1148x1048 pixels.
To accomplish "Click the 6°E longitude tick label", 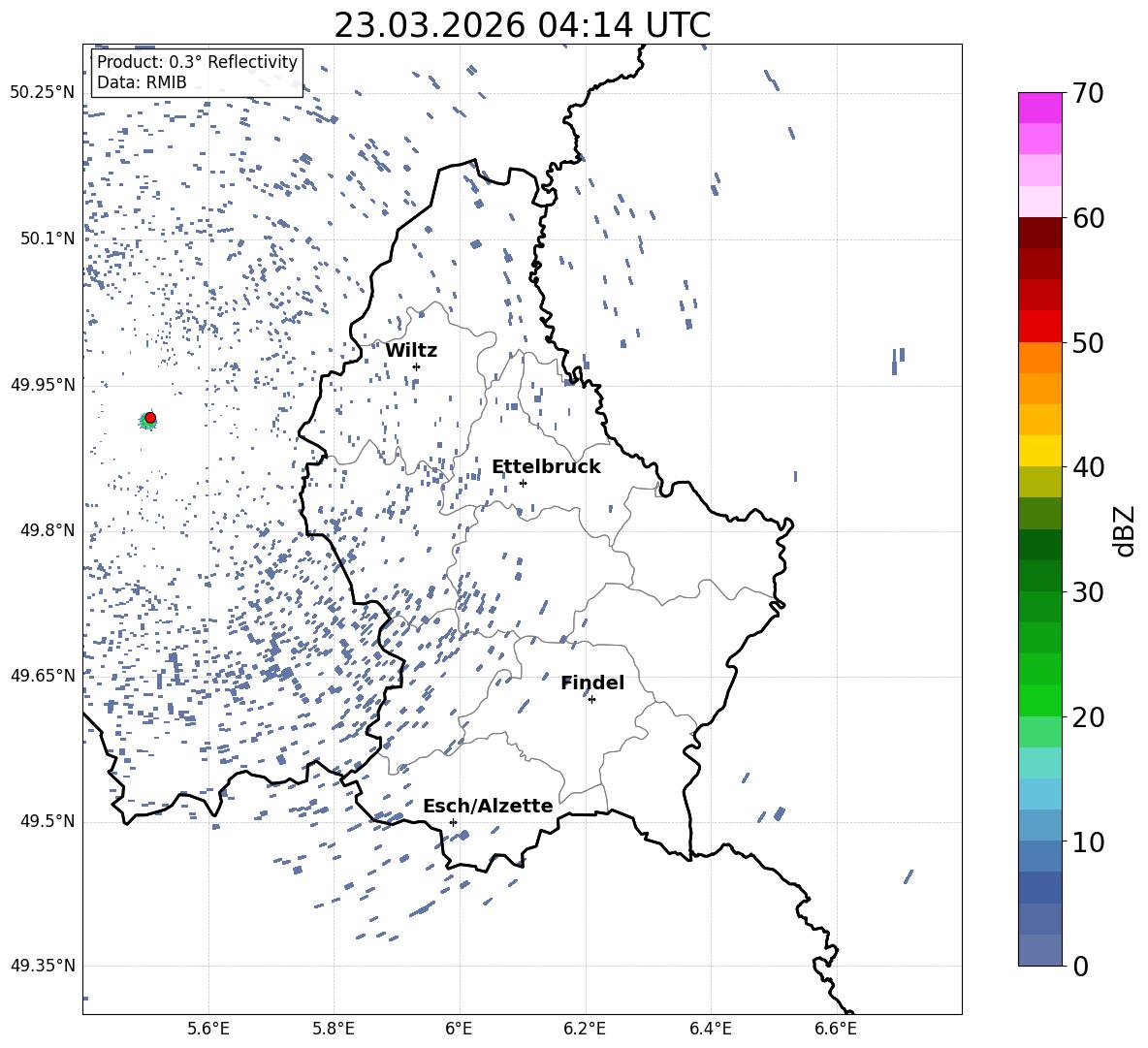I will coord(460,1028).
